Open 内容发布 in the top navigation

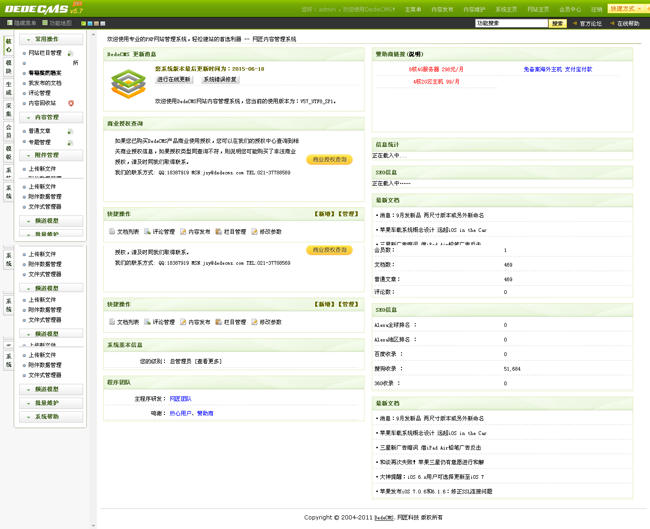[x=442, y=9]
